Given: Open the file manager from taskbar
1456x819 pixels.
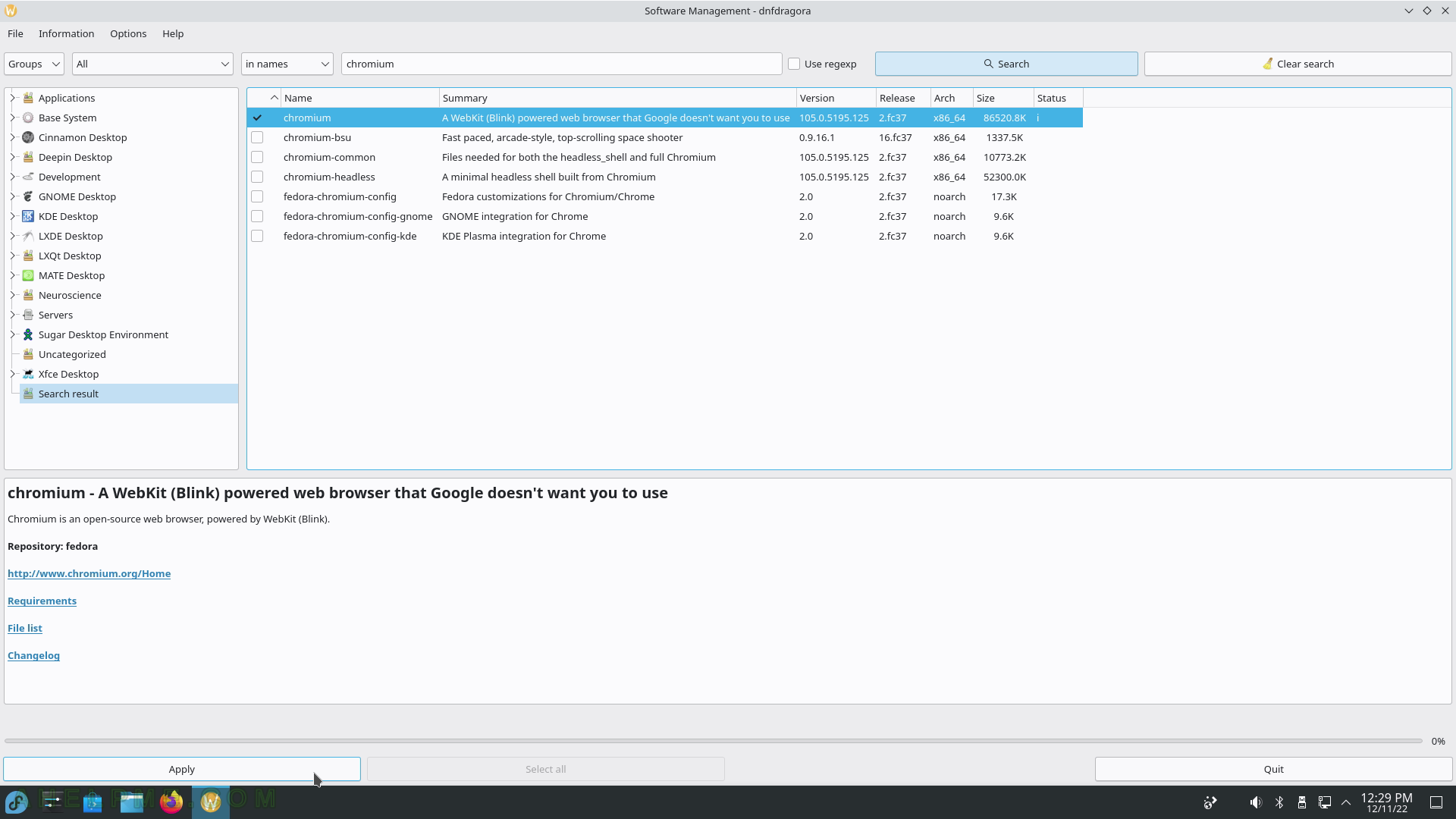Looking at the screenshot, I should pos(132,802).
